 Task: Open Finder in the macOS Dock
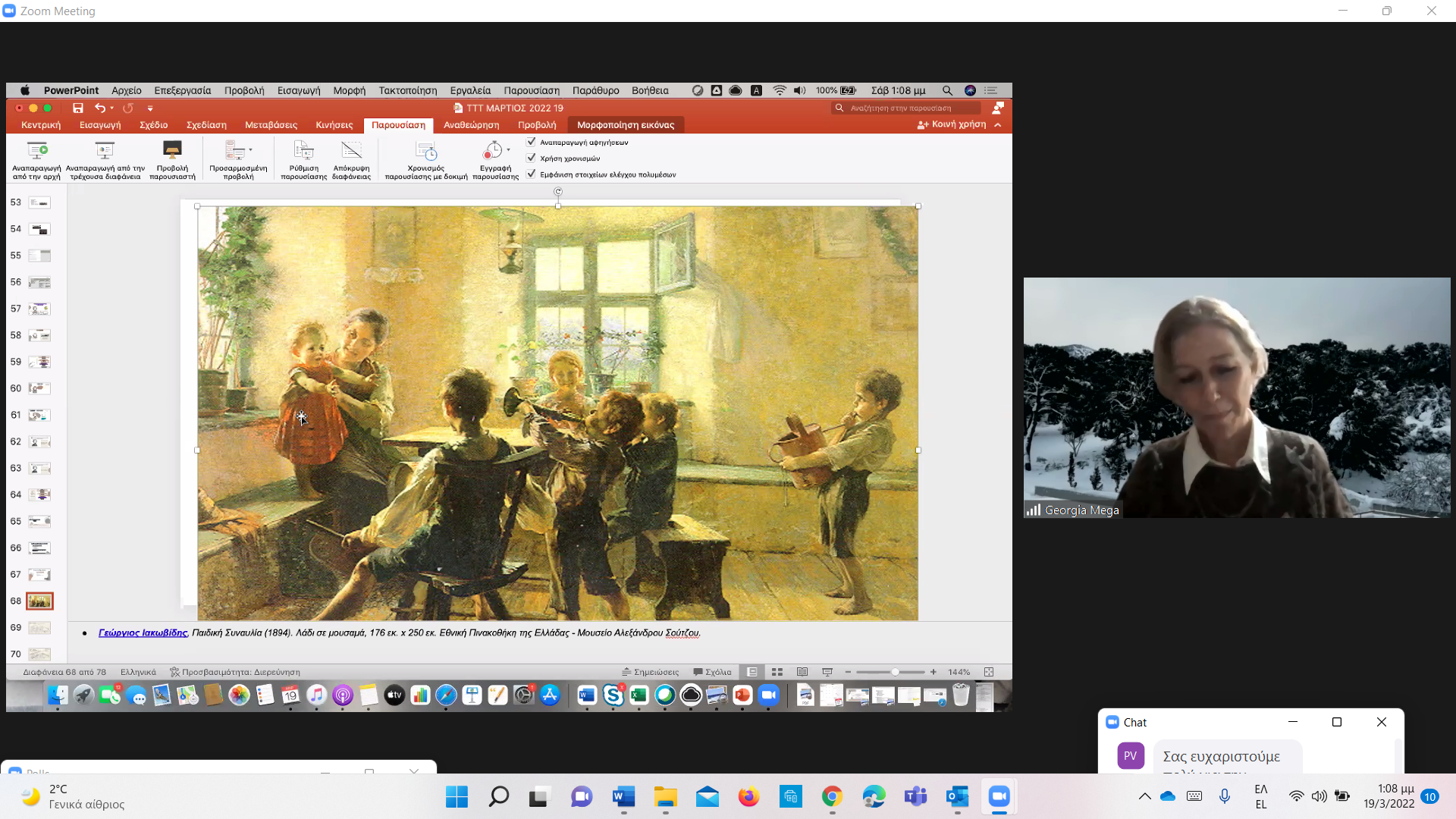(x=58, y=695)
